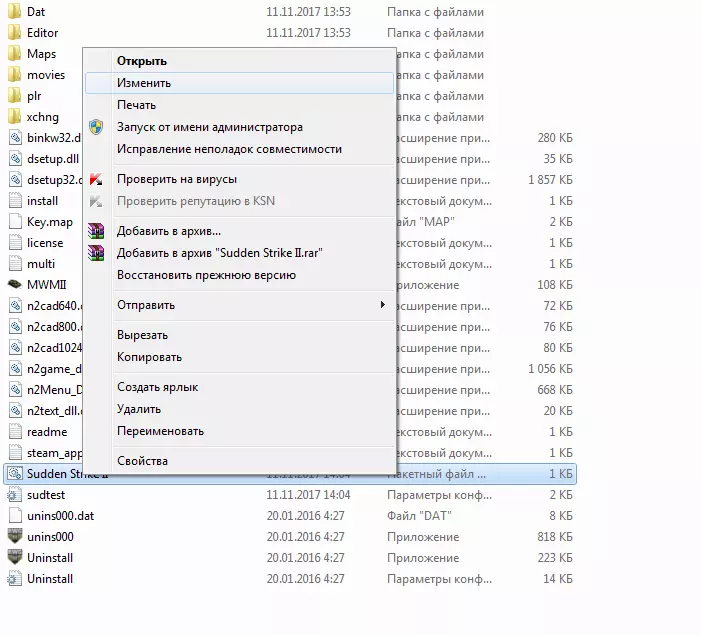This screenshot has height=635, width=701.
Task: Click the administrator shield icon
Action: (x=96, y=127)
